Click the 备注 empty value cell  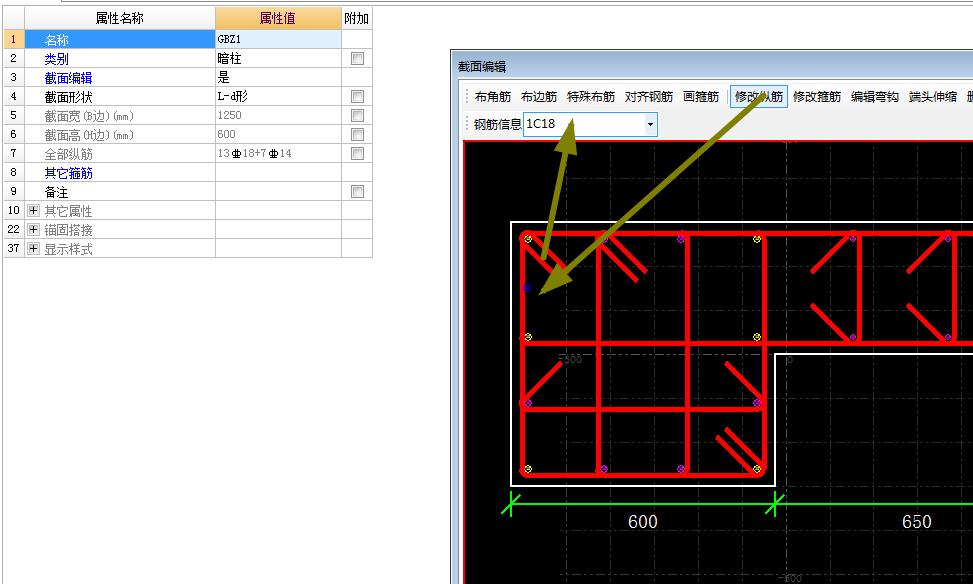click(x=278, y=192)
